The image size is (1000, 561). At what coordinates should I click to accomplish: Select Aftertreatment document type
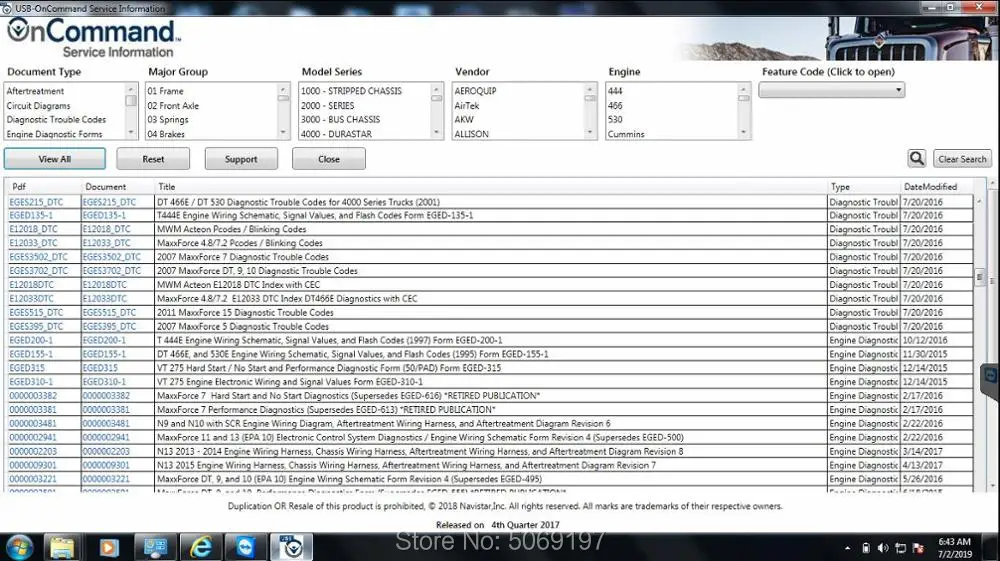coord(35,91)
